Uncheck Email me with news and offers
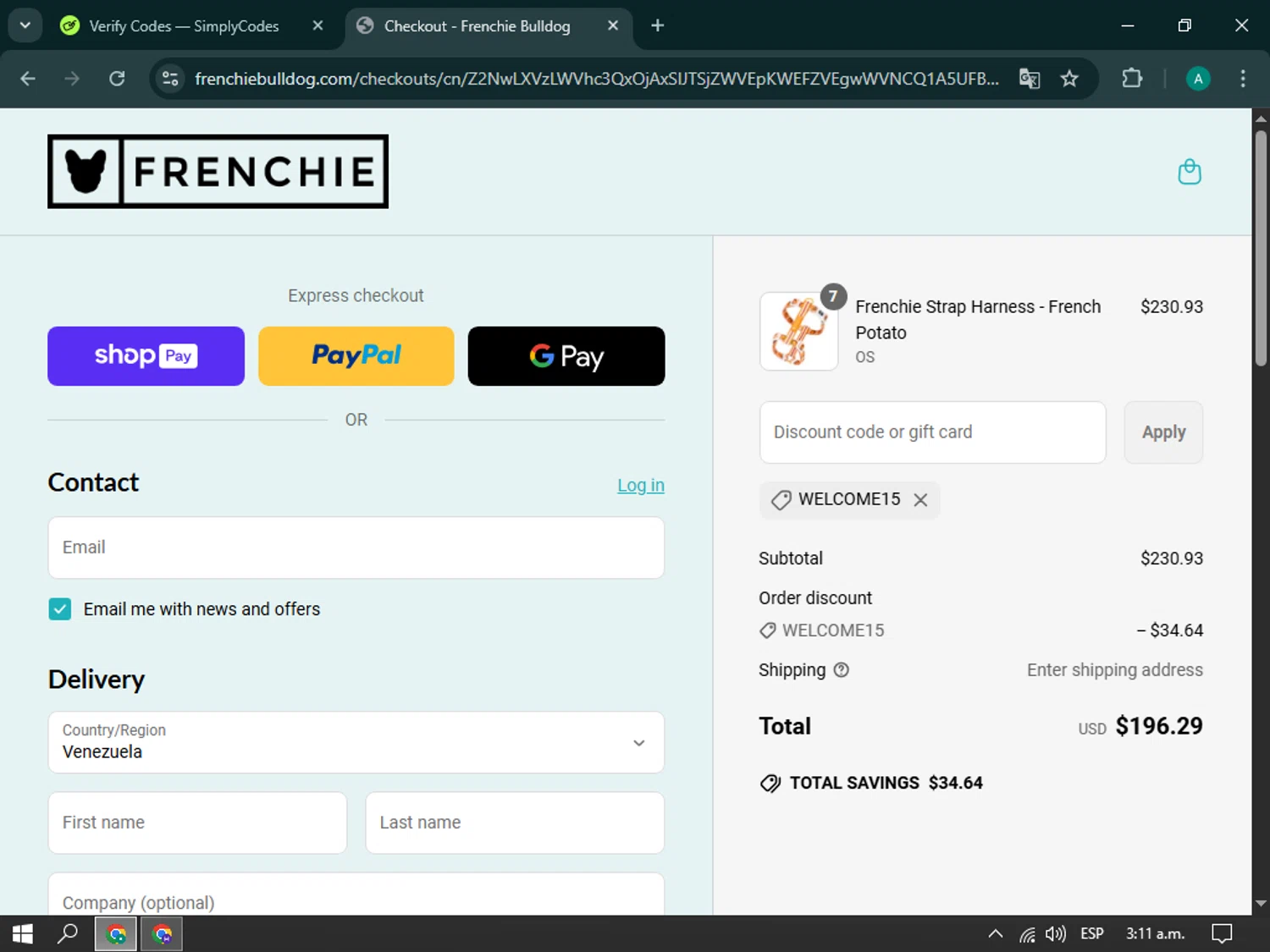Viewport: 1270px width, 952px height. click(x=60, y=609)
